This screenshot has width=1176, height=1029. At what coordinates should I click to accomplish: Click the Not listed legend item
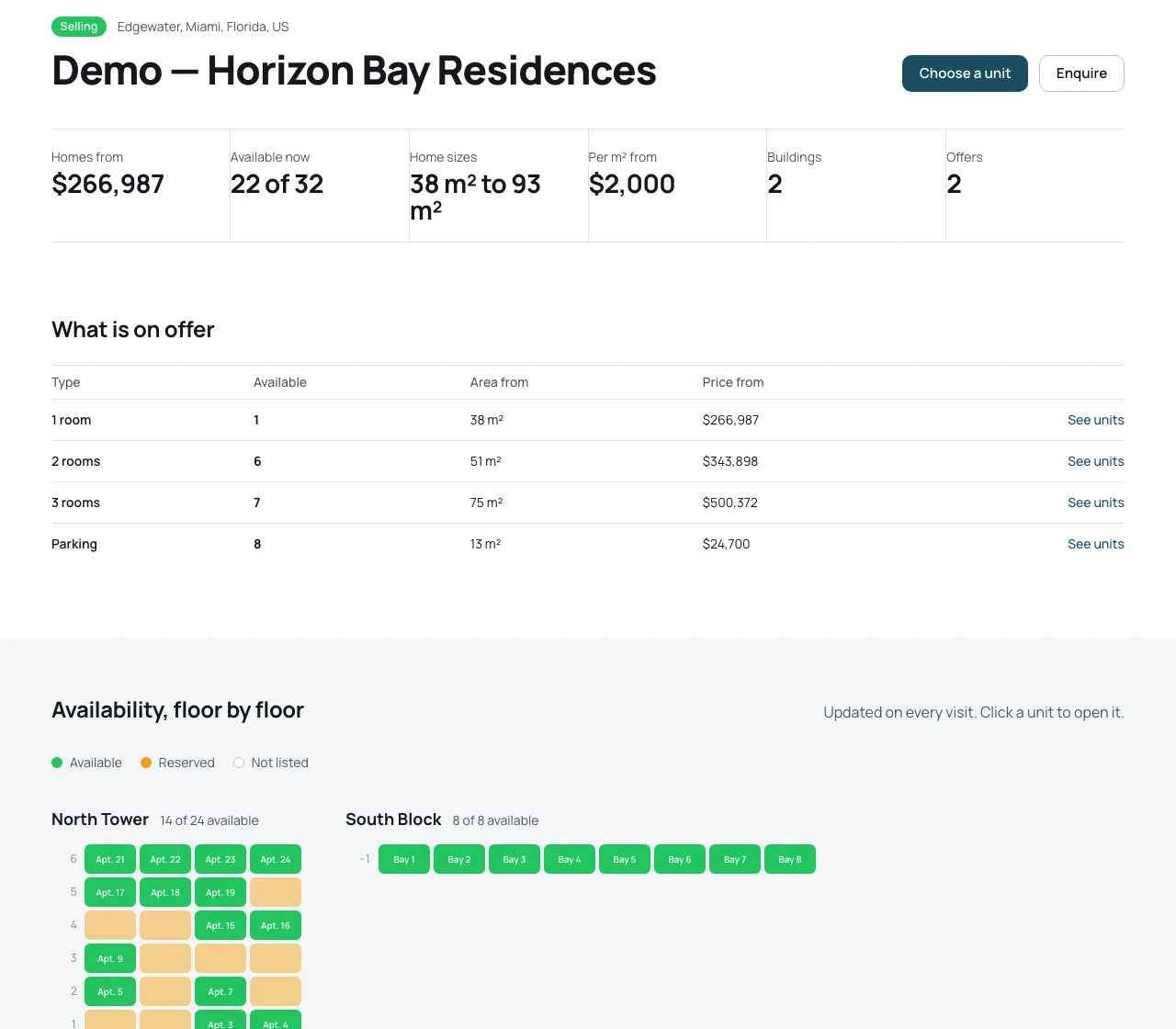coord(271,763)
